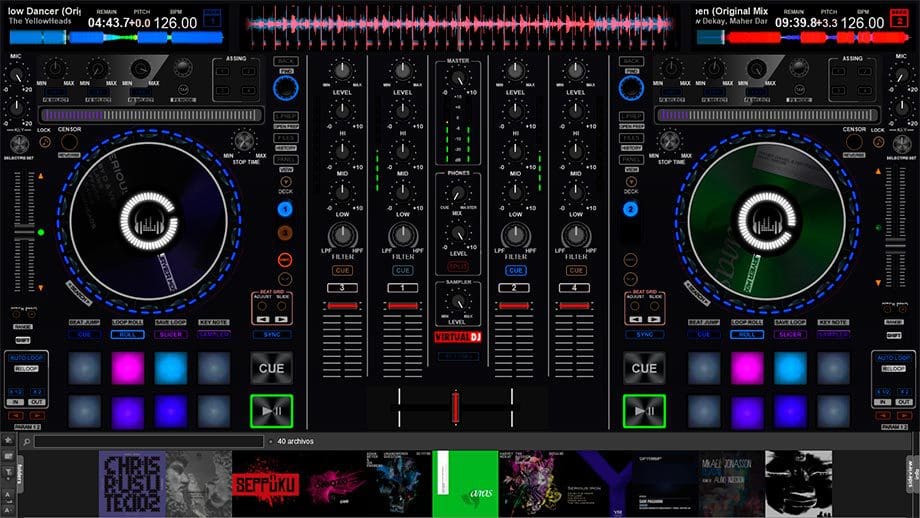Nudge left deck pitch up with orange arrow
This screenshot has height=518, width=920.
click(x=40, y=176)
